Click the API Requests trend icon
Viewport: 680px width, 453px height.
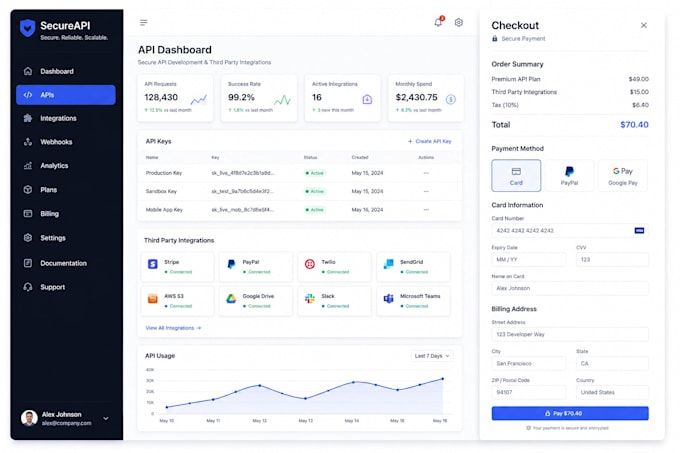(x=199, y=100)
